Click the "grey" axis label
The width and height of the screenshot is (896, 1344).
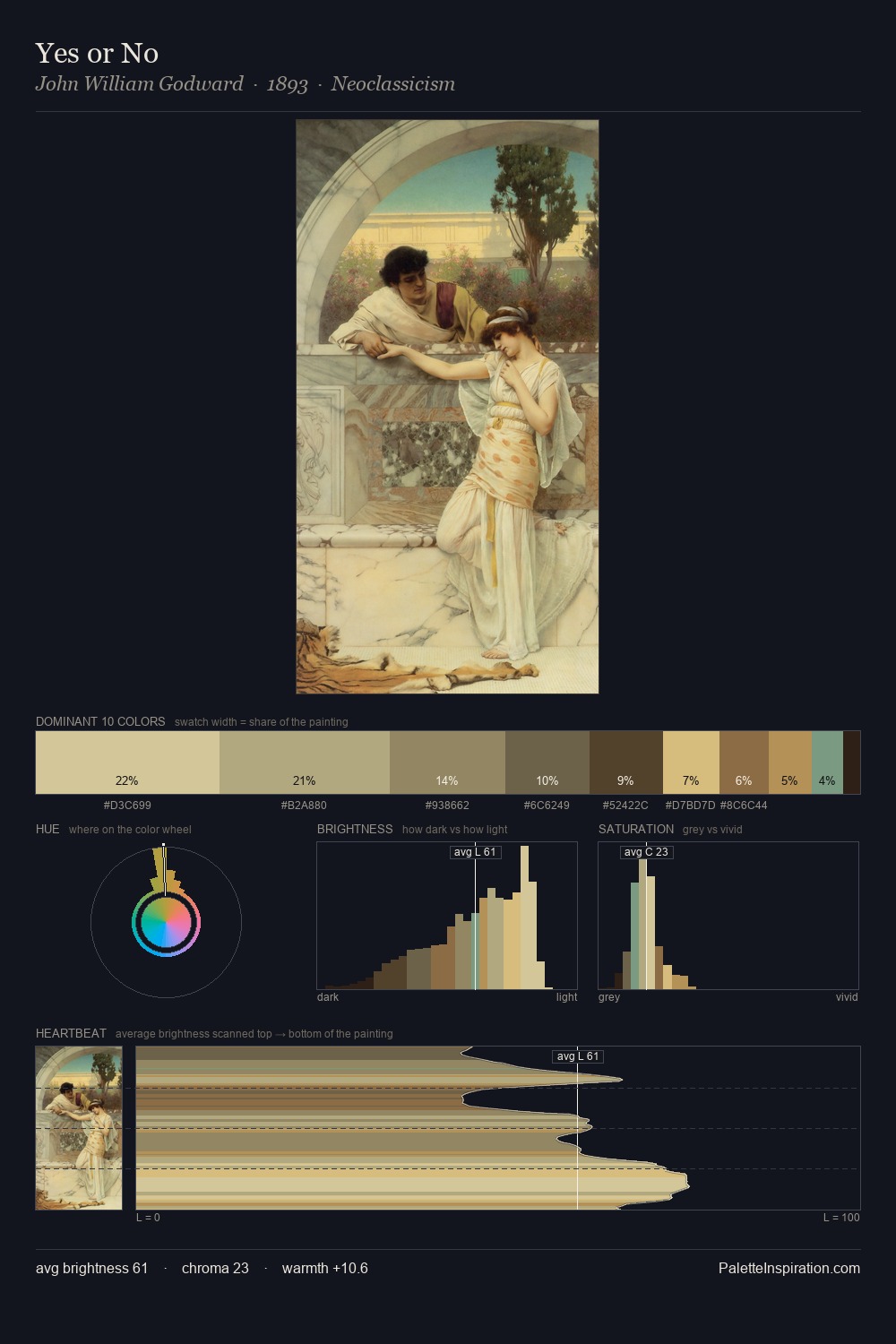pyautogui.click(x=609, y=997)
